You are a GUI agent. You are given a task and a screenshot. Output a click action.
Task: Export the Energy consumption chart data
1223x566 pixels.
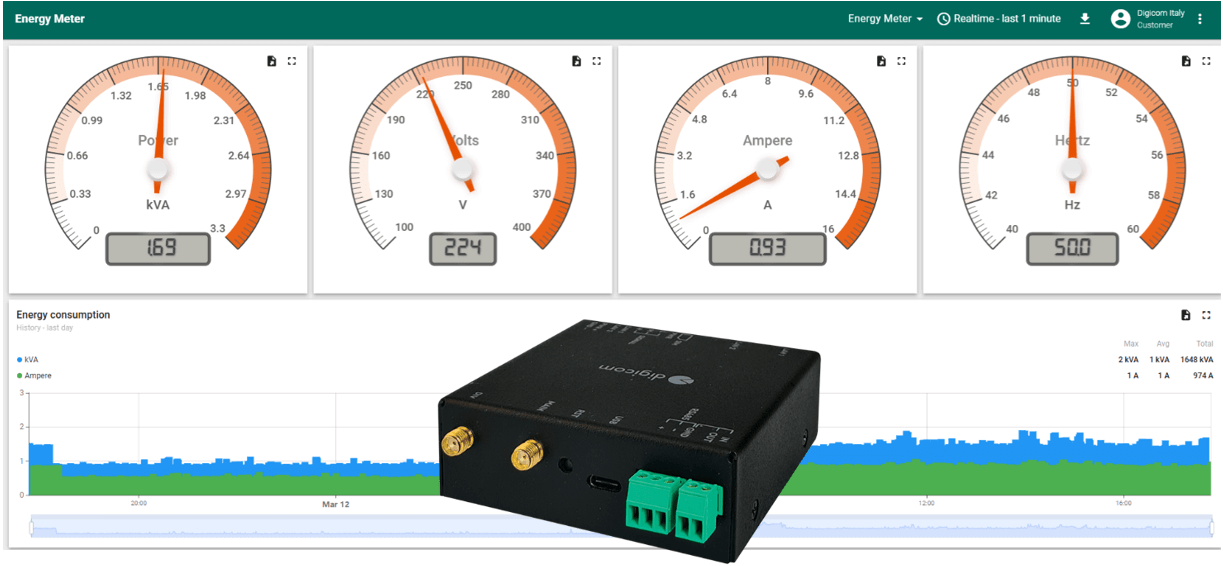pyautogui.click(x=1186, y=315)
